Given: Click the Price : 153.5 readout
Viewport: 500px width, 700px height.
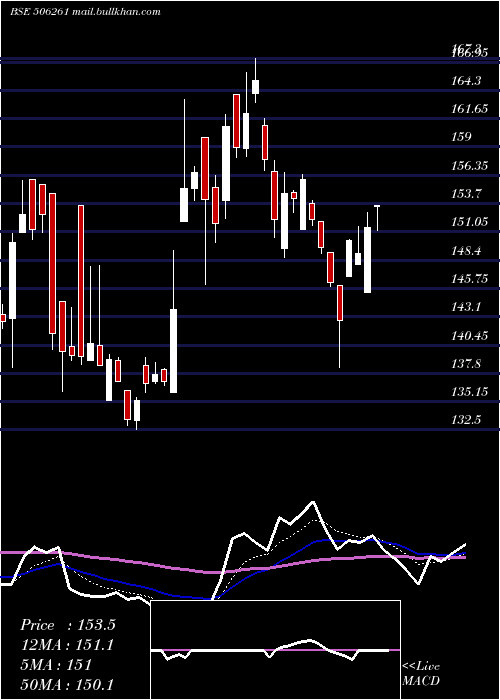Looking at the screenshot, I should (68, 625).
